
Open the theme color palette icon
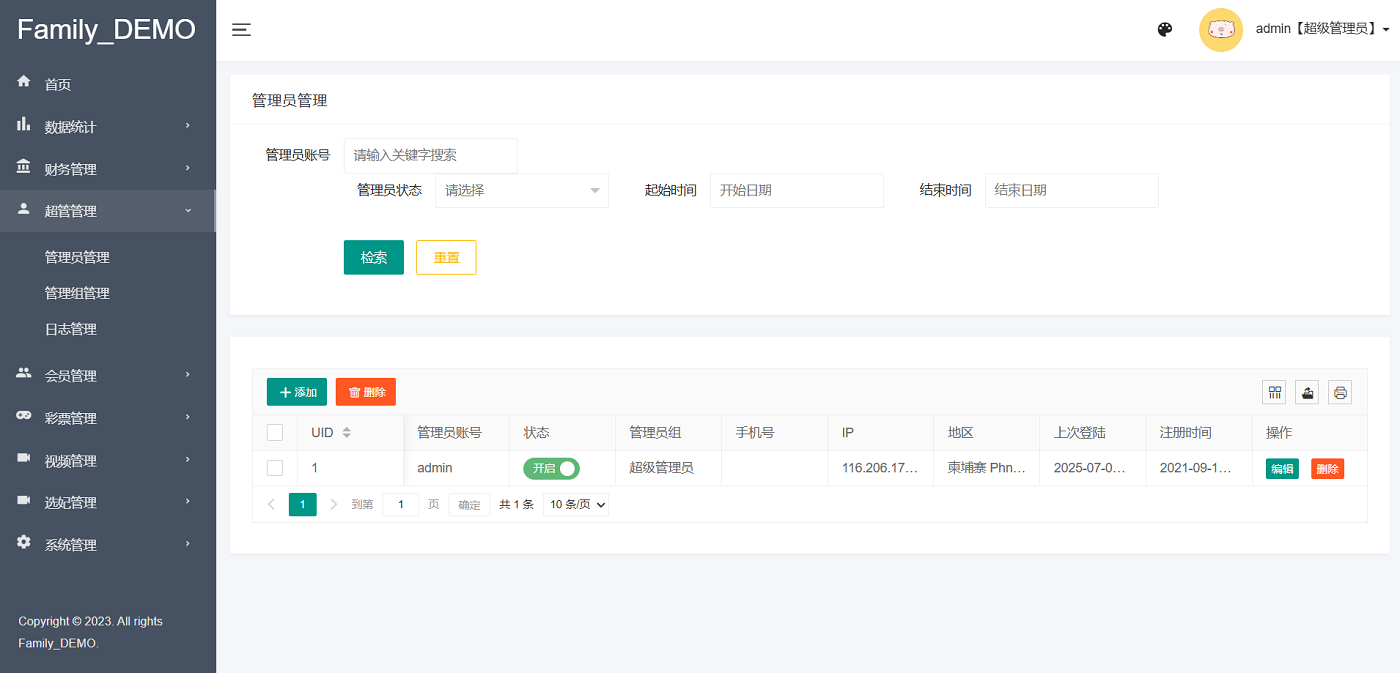point(1164,30)
